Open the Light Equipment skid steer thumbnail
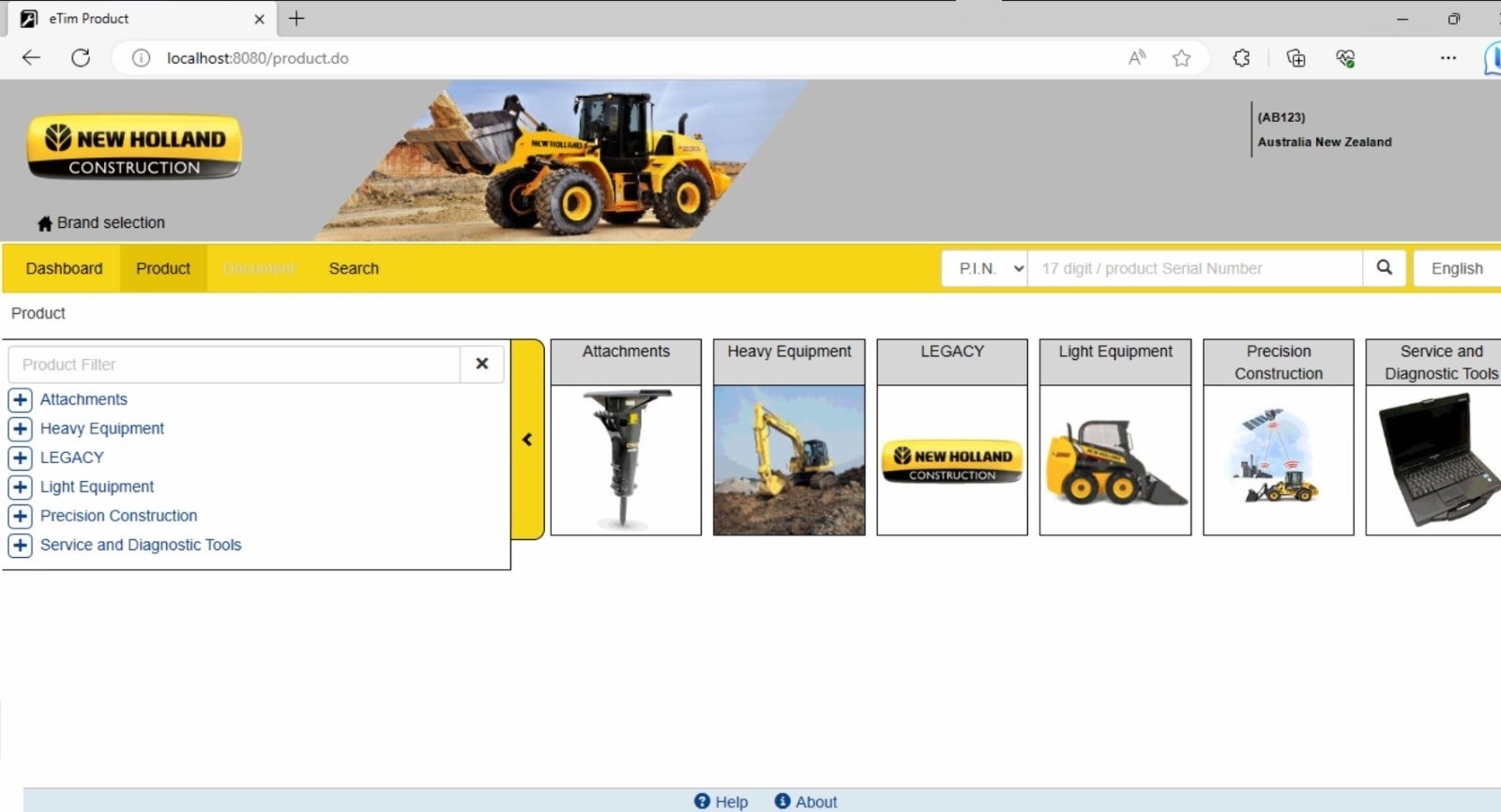The image size is (1501, 812). 1115,460
